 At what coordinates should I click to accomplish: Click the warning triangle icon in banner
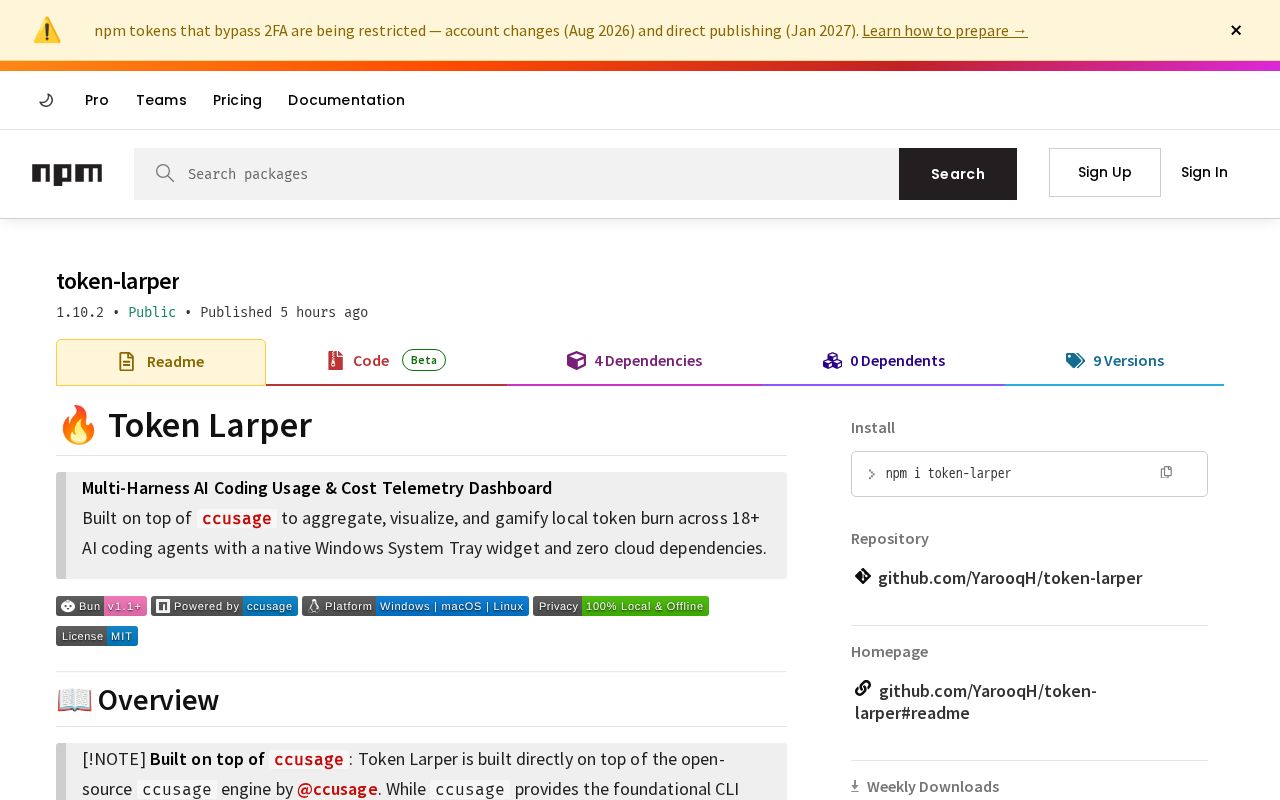[x=47, y=30]
